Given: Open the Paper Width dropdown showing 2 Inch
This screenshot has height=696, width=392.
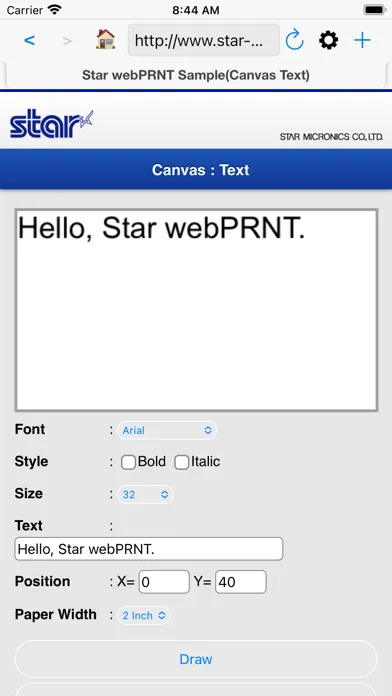Looking at the screenshot, I should coord(143,616).
